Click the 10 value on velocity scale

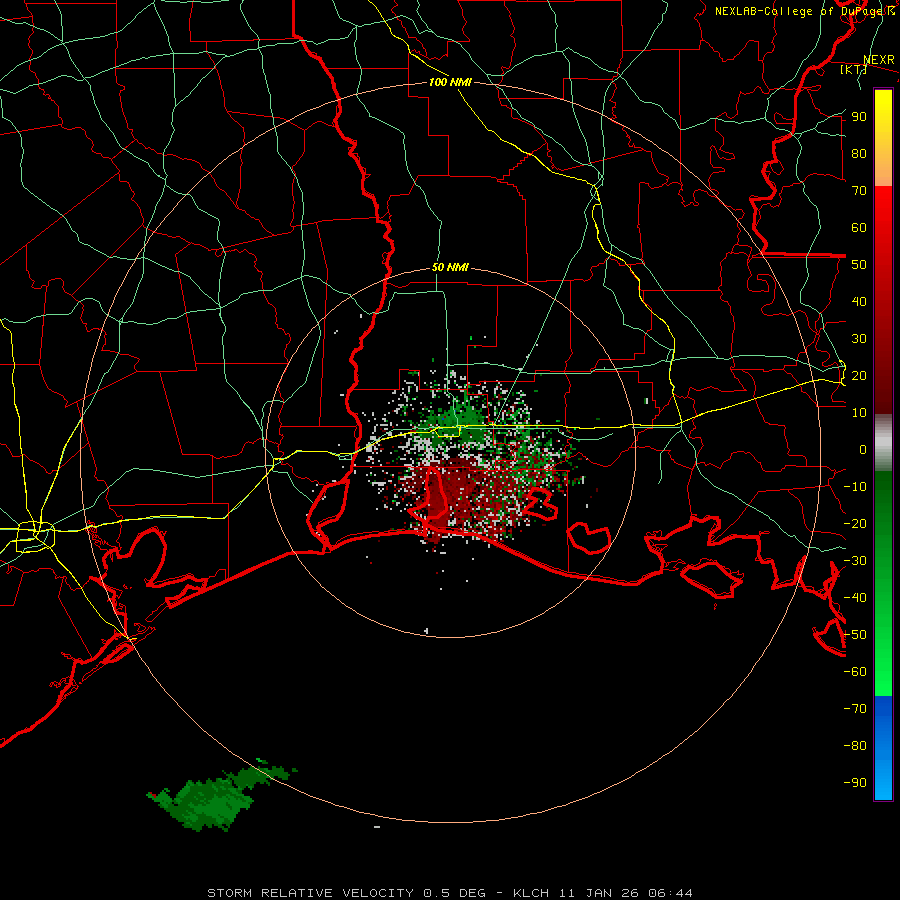click(x=859, y=413)
